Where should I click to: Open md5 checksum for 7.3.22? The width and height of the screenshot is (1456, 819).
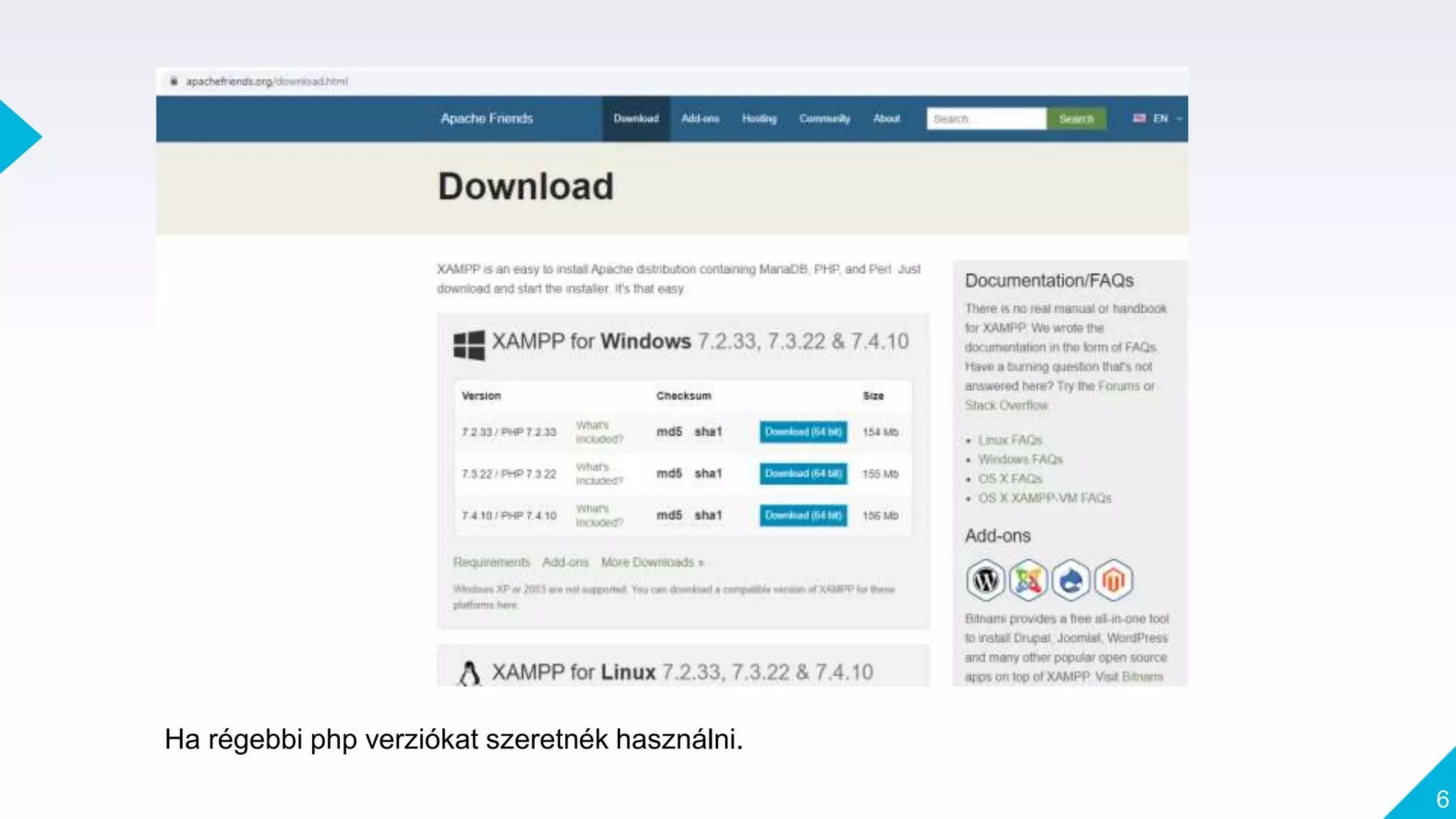(669, 473)
